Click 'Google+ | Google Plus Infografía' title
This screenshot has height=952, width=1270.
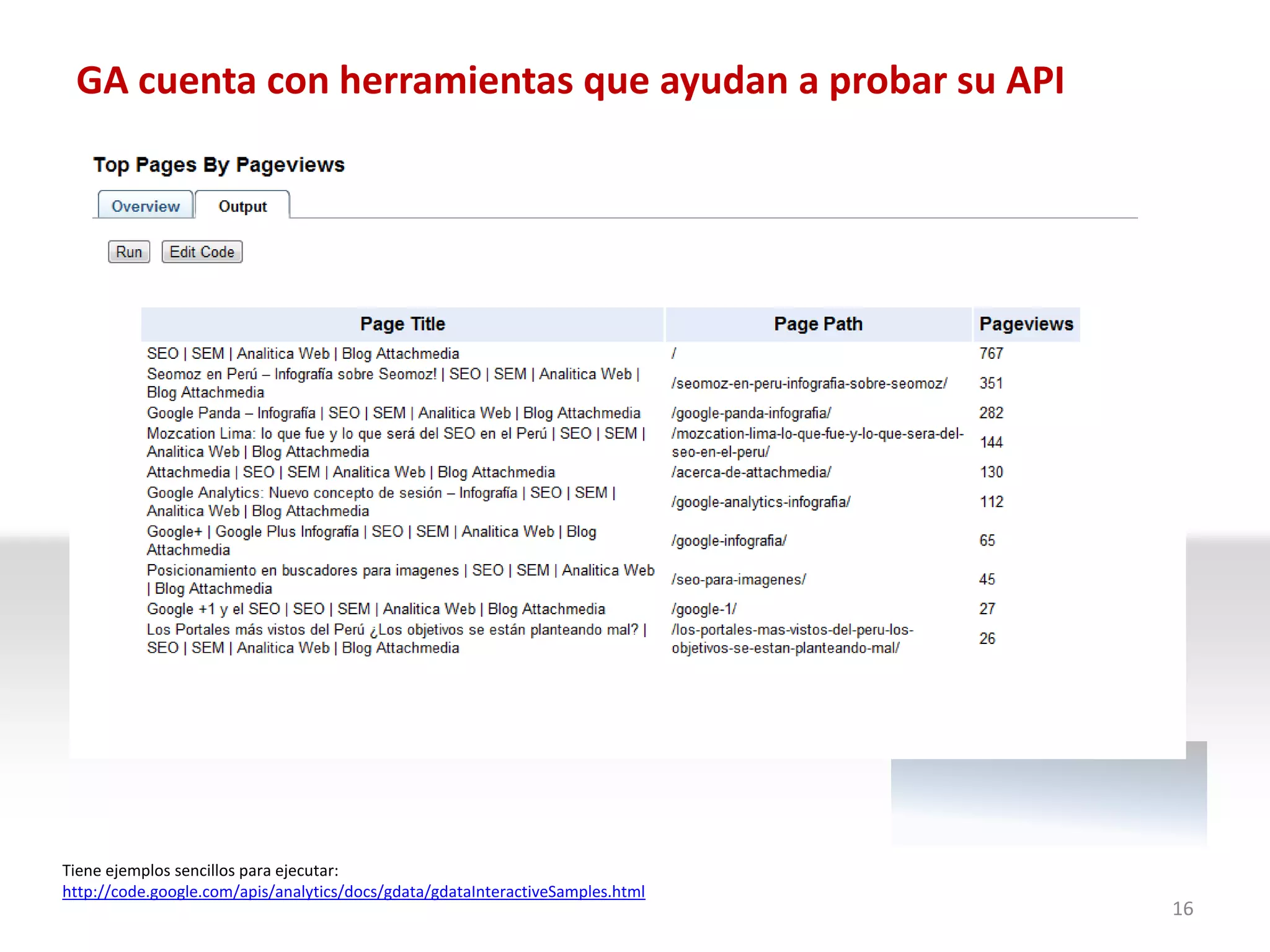pyautogui.click(x=371, y=540)
